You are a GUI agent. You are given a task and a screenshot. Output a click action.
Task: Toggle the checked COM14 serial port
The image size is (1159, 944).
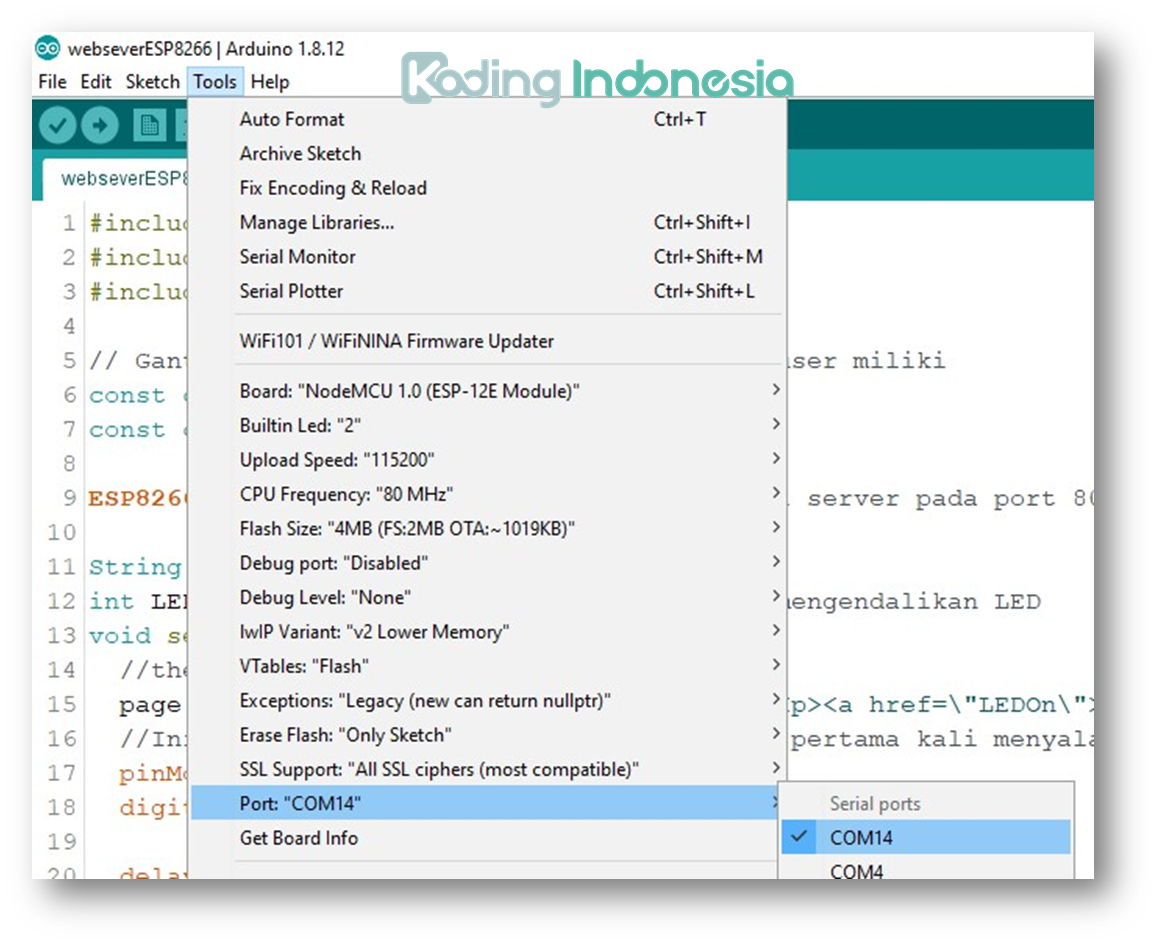coord(925,837)
